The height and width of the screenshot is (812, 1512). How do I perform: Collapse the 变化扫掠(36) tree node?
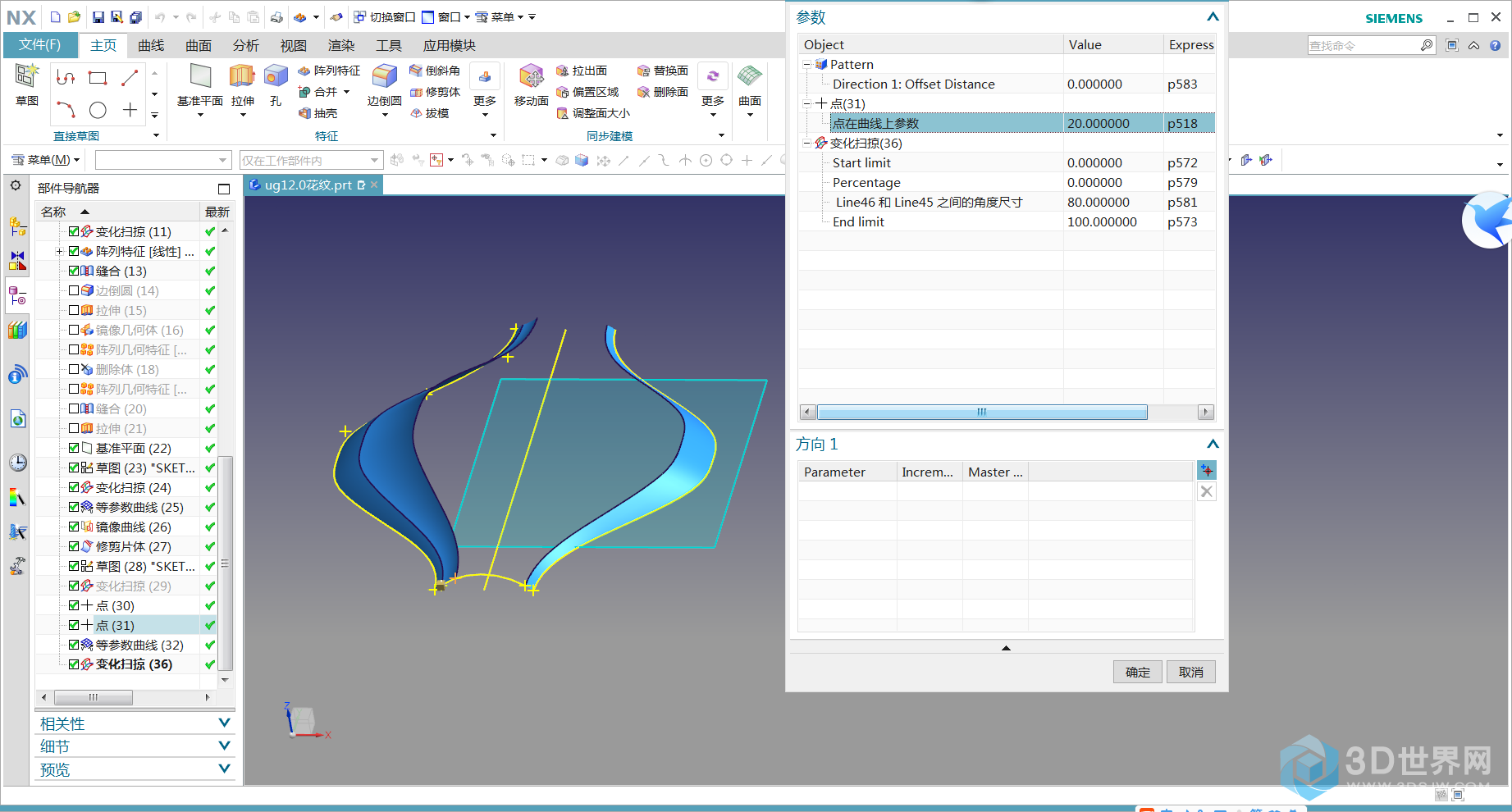[x=807, y=143]
